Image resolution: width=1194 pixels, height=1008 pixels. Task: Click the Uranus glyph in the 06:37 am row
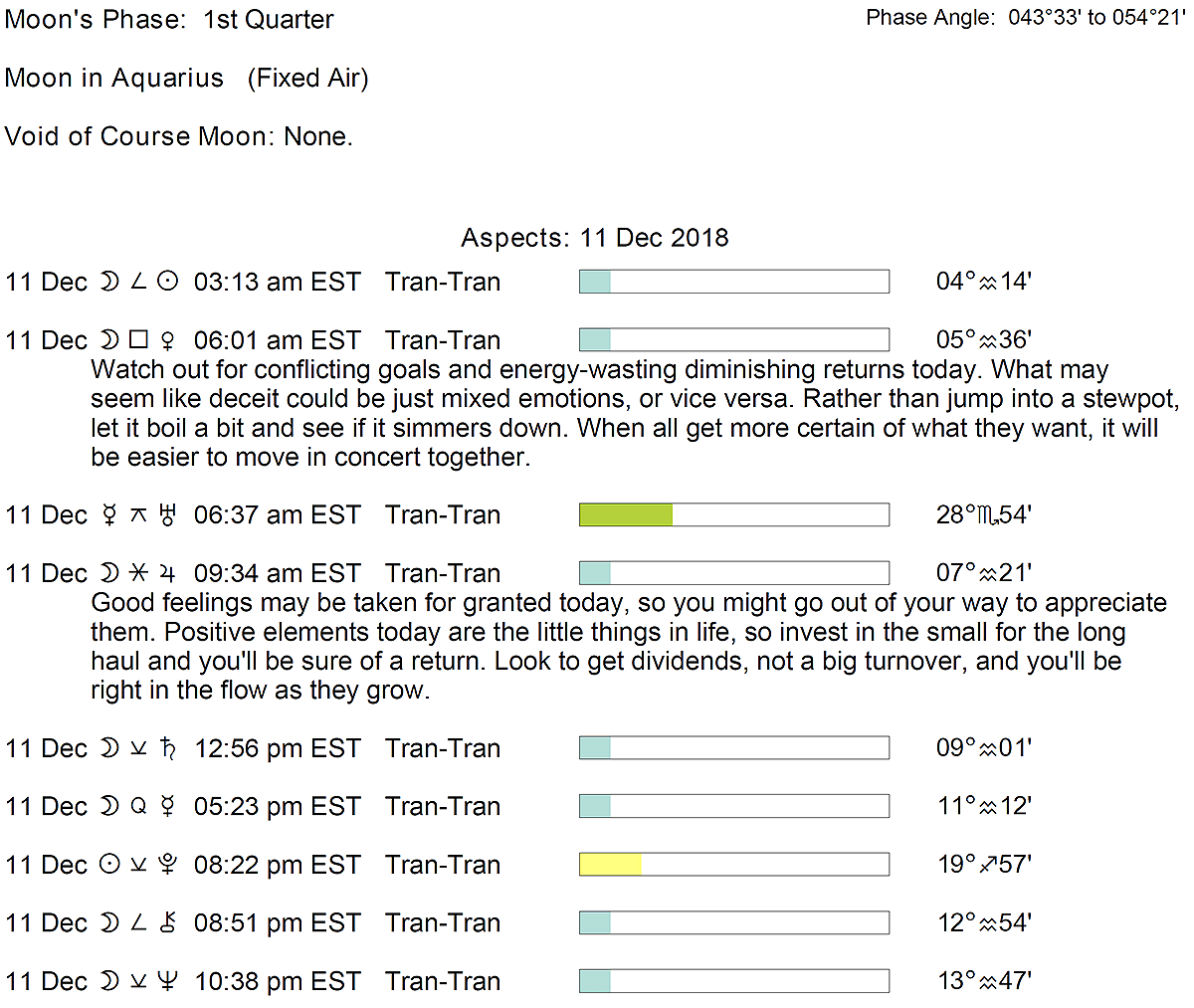(x=168, y=515)
